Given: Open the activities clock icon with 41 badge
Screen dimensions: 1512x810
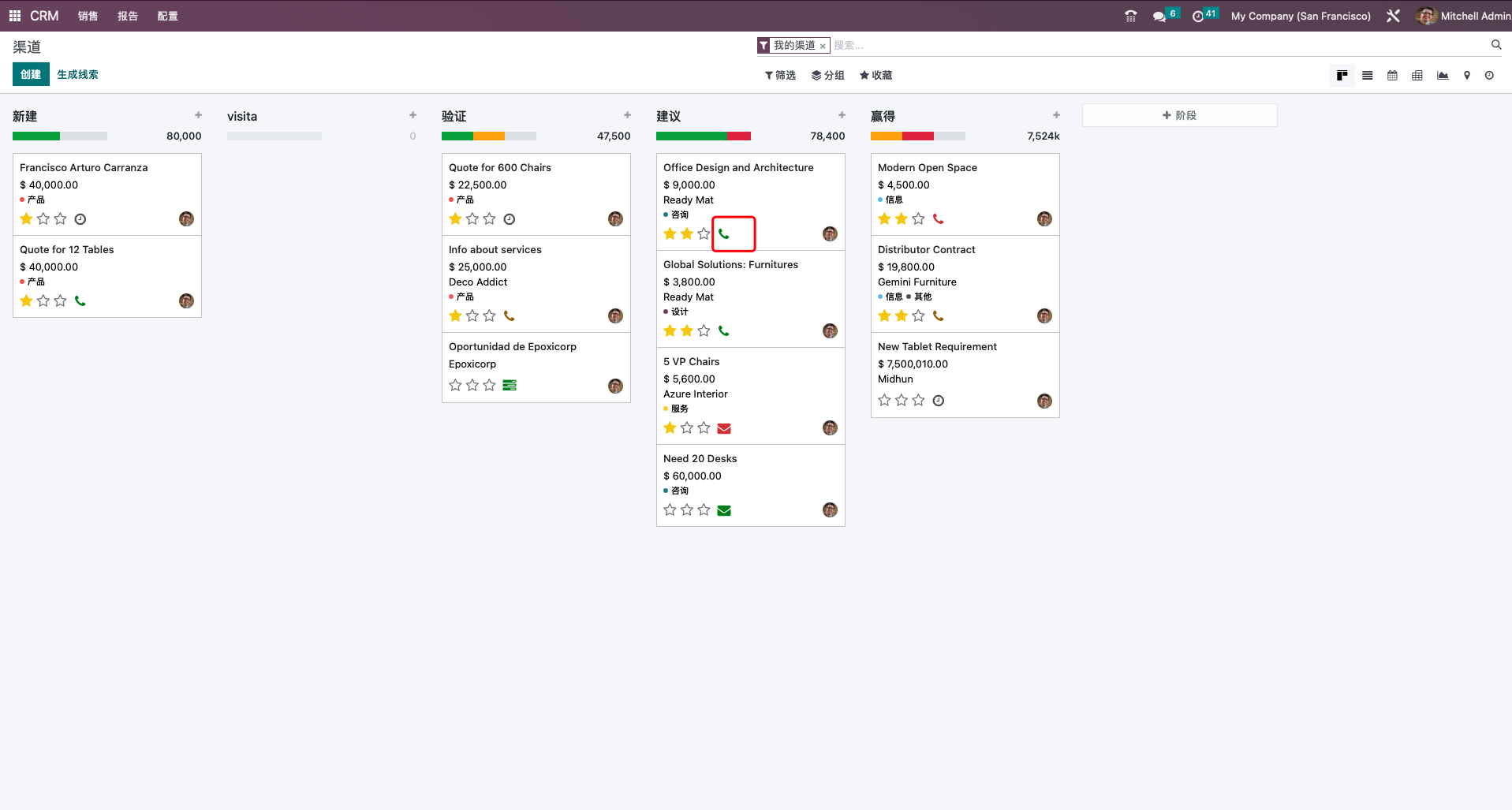Looking at the screenshot, I should (1204, 16).
